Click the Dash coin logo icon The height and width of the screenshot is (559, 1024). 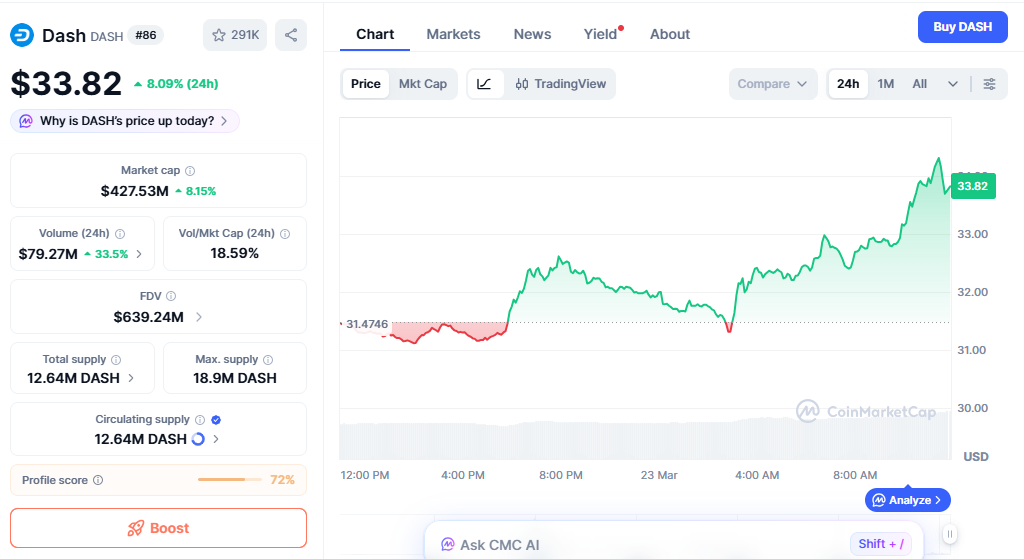(22, 35)
